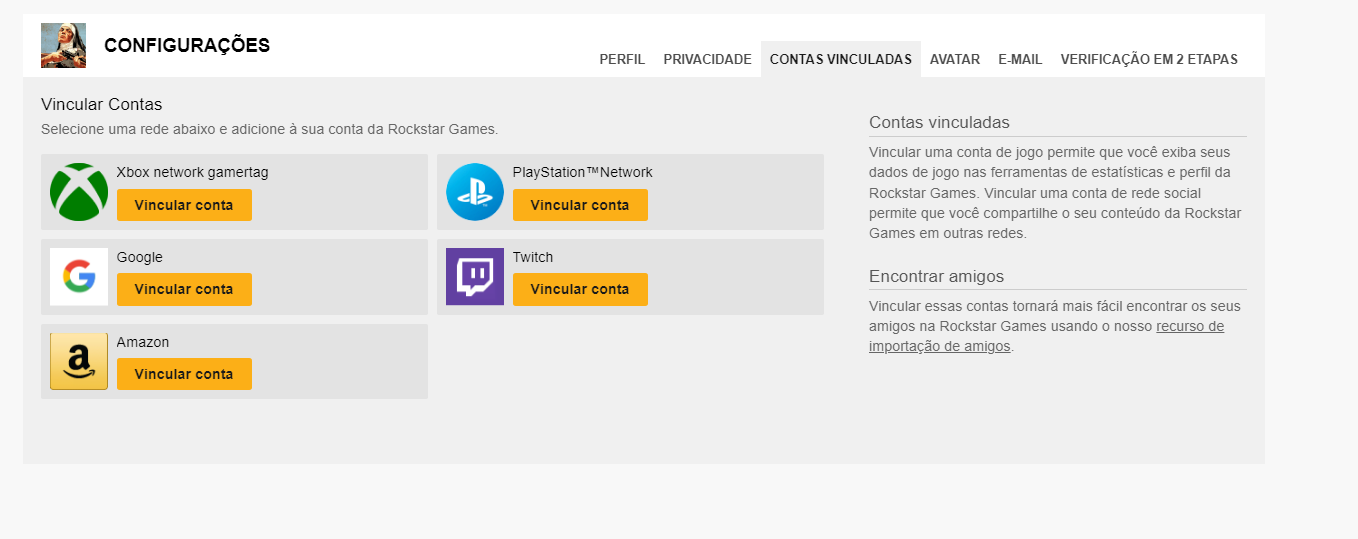Link the Amazon account

point(184,374)
